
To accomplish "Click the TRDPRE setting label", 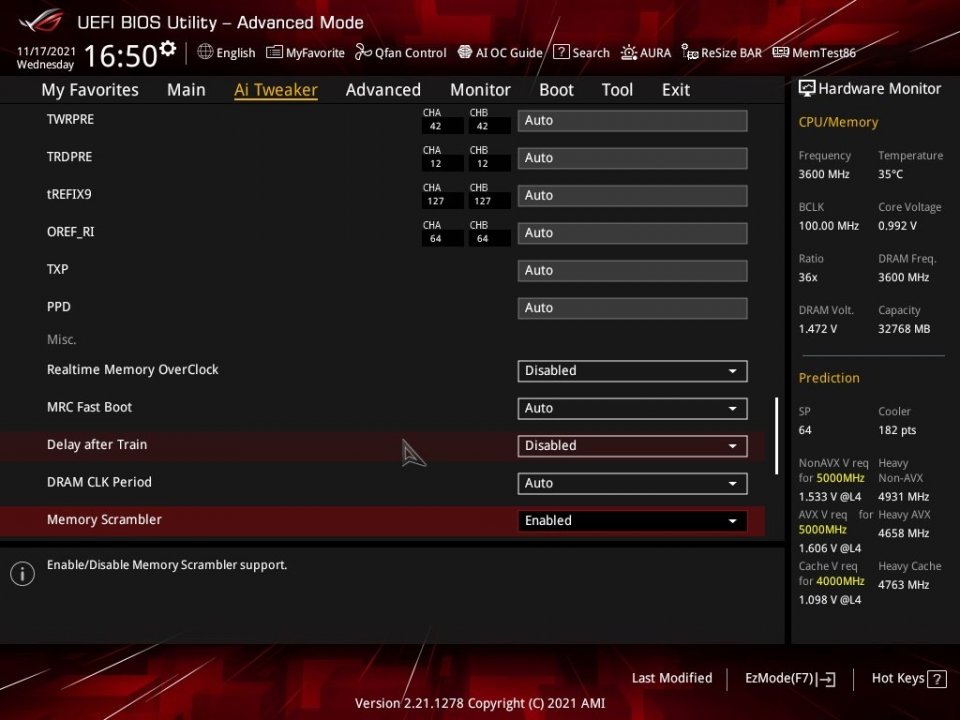I will click(69, 157).
